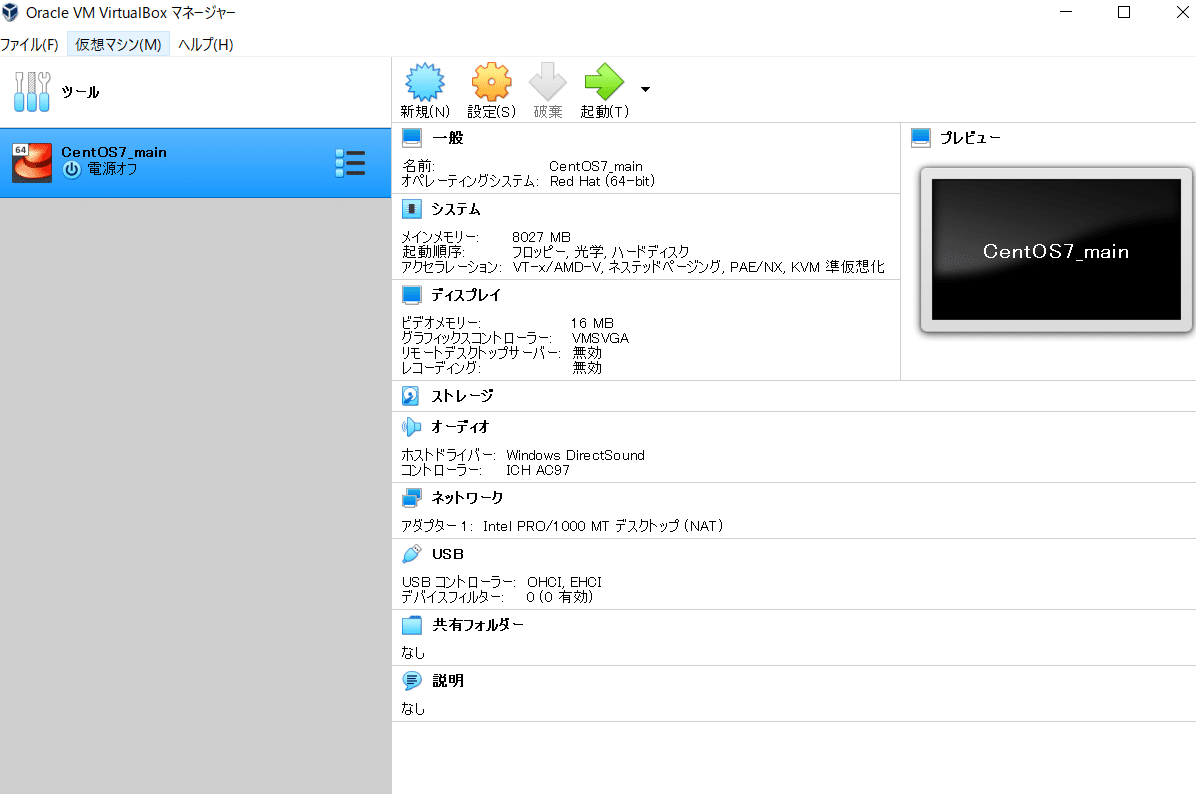Open the ストレージ section heading link
1196x794 pixels.
[x=462, y=396]
